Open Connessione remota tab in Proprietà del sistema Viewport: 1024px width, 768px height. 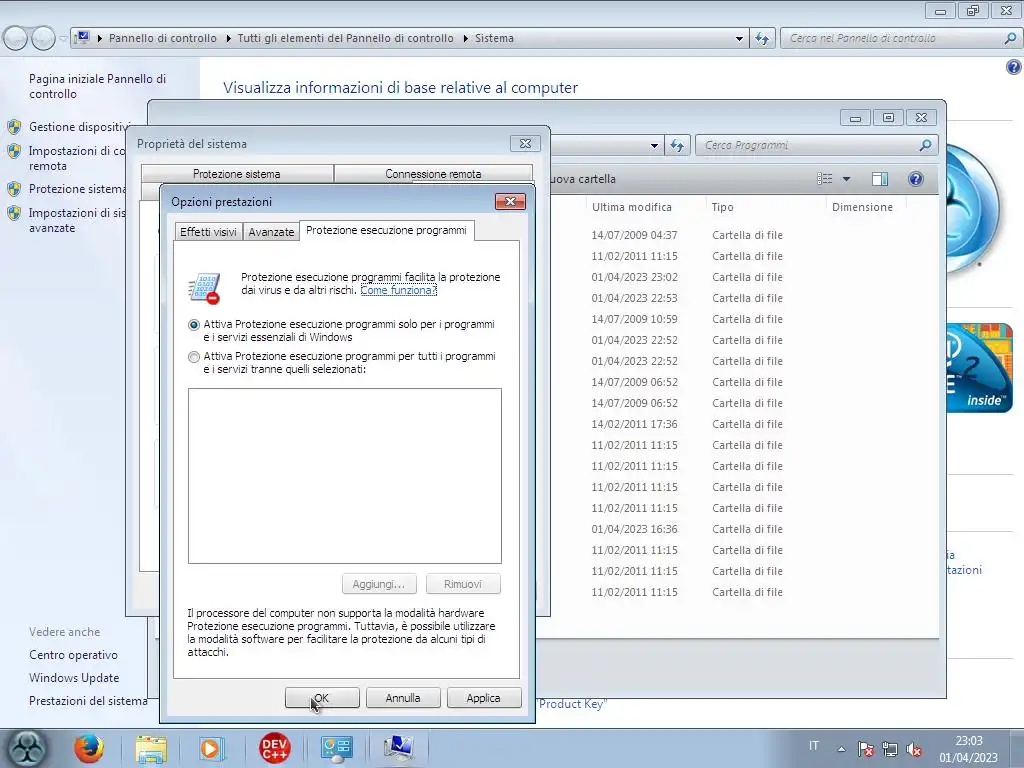click(x=433, y=174)
